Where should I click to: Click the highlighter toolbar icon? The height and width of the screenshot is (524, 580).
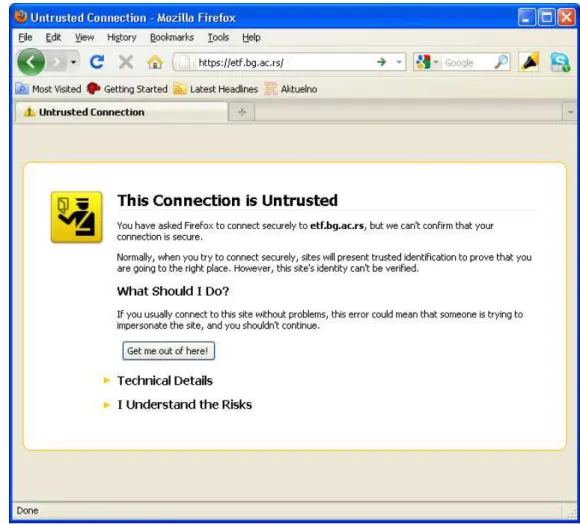click(529, 62)
